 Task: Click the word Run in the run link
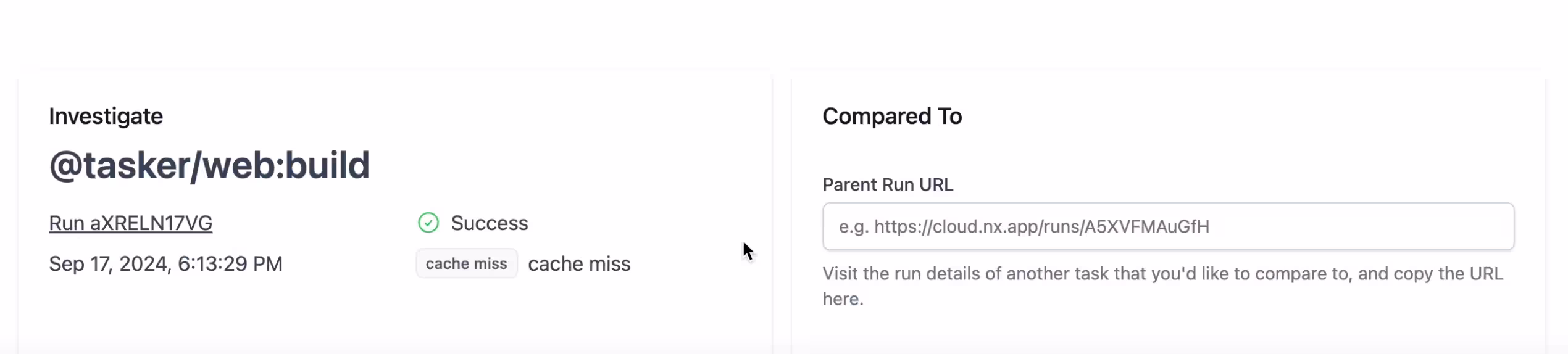tap(67, 223)
